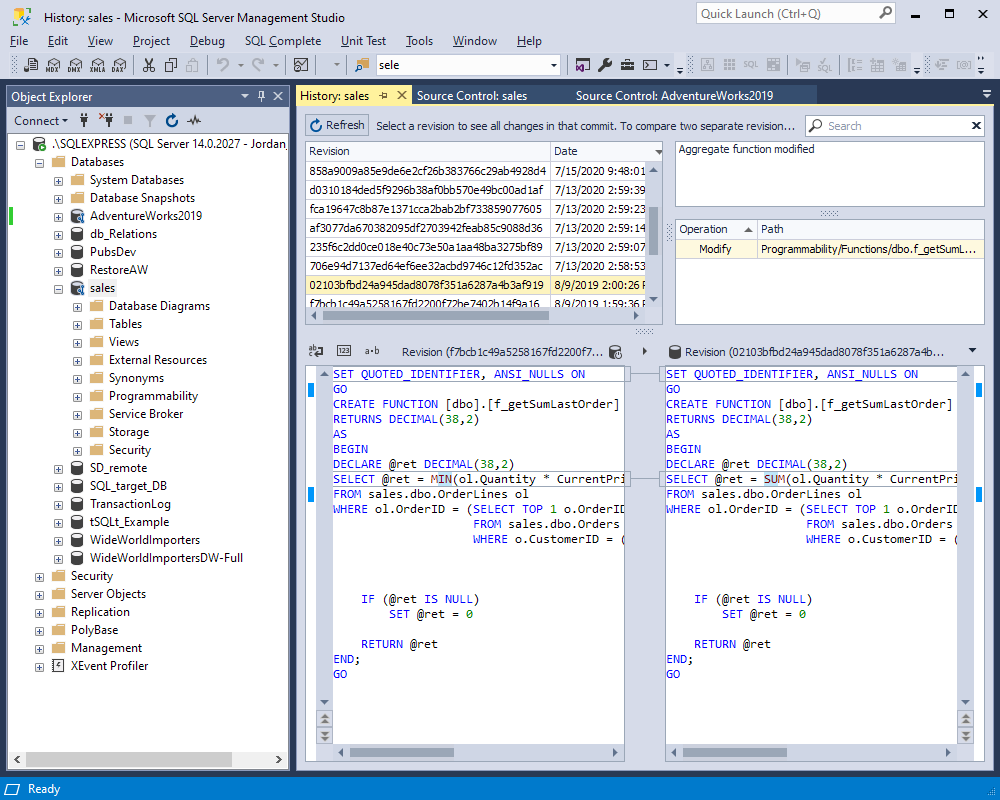Click the Find in Files icon
Viewport: 1000px width, 800px height.
(x=362, y=65)
